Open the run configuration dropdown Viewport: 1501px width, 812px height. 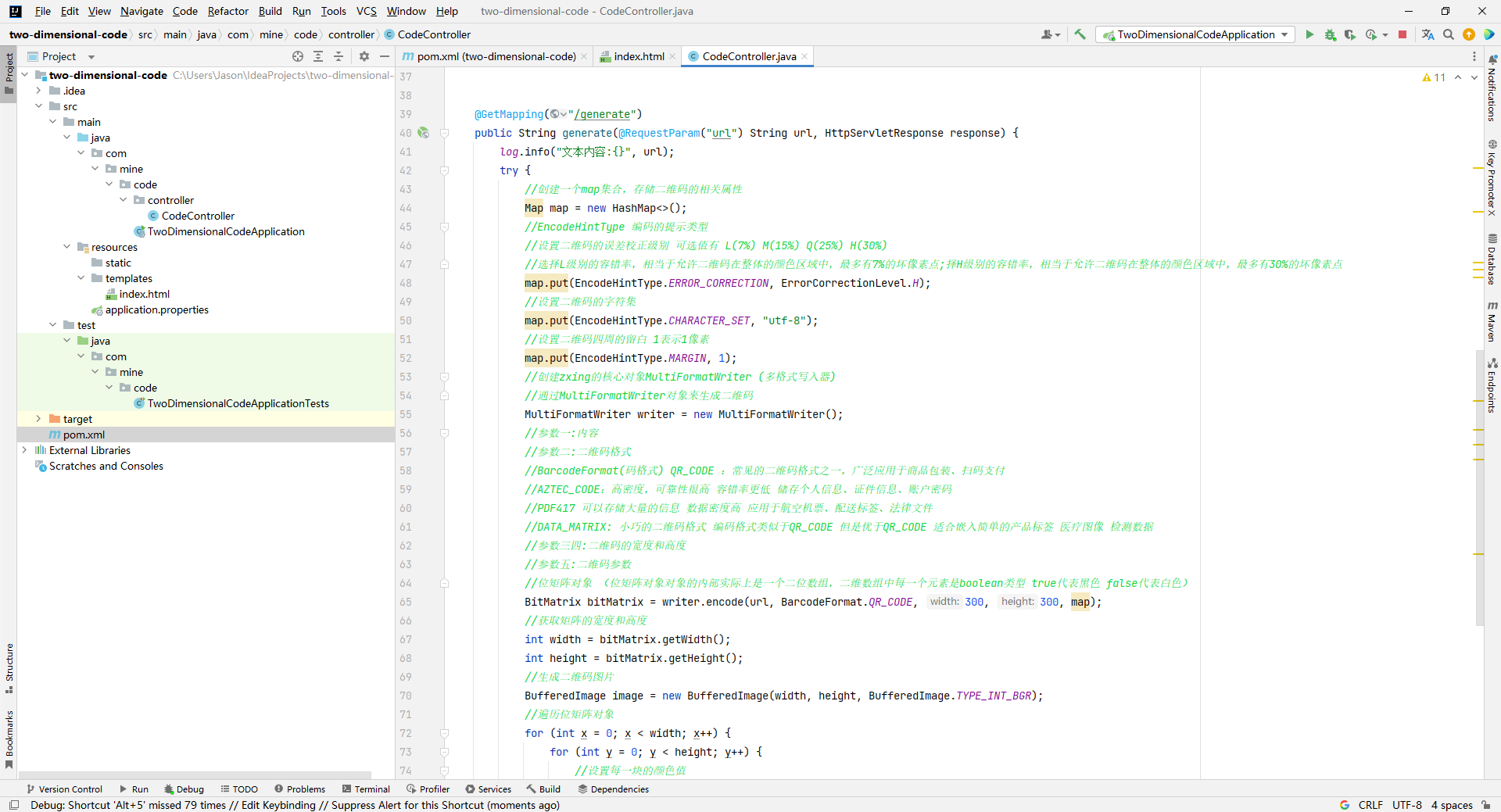click(1196, 34)
